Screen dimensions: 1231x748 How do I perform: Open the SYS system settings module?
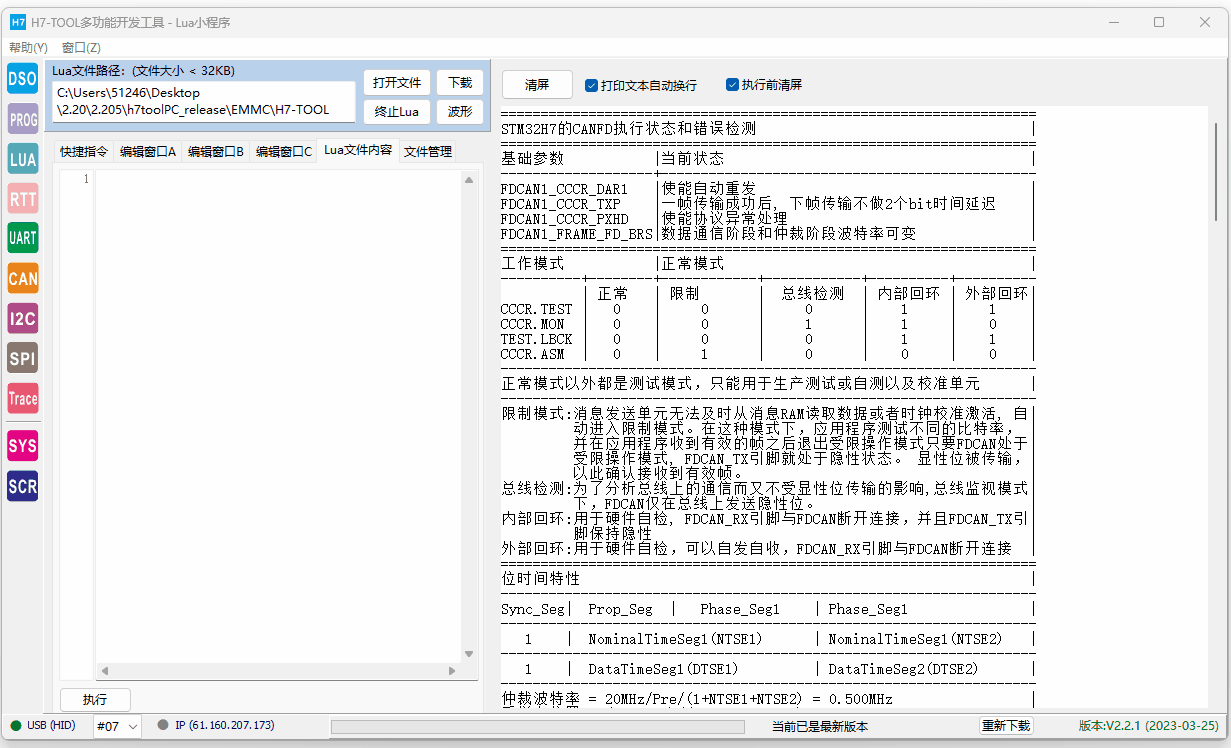point(22,446)
